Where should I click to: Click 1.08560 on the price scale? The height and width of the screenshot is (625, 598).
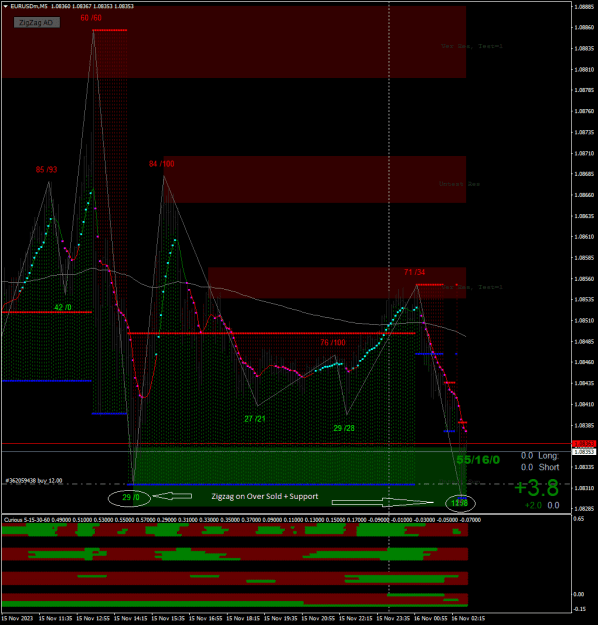pos(584,279)
